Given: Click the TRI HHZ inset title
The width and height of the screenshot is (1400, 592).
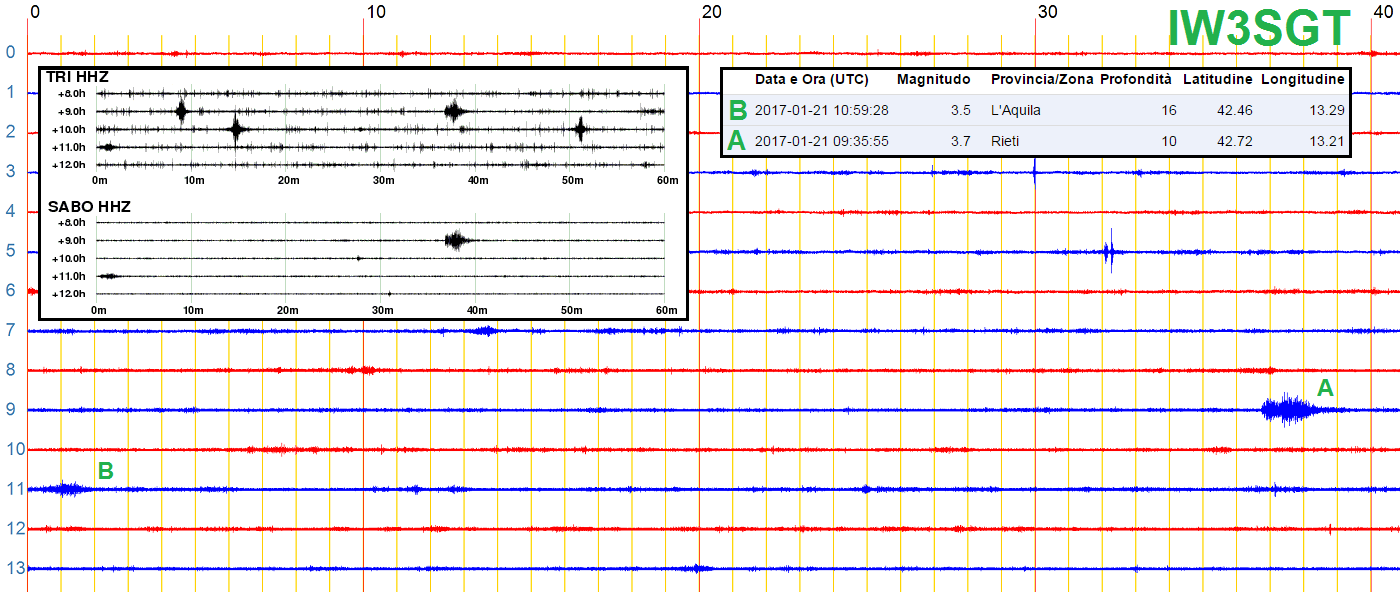Looking at the screenshot, I should [x=78, y=76].
